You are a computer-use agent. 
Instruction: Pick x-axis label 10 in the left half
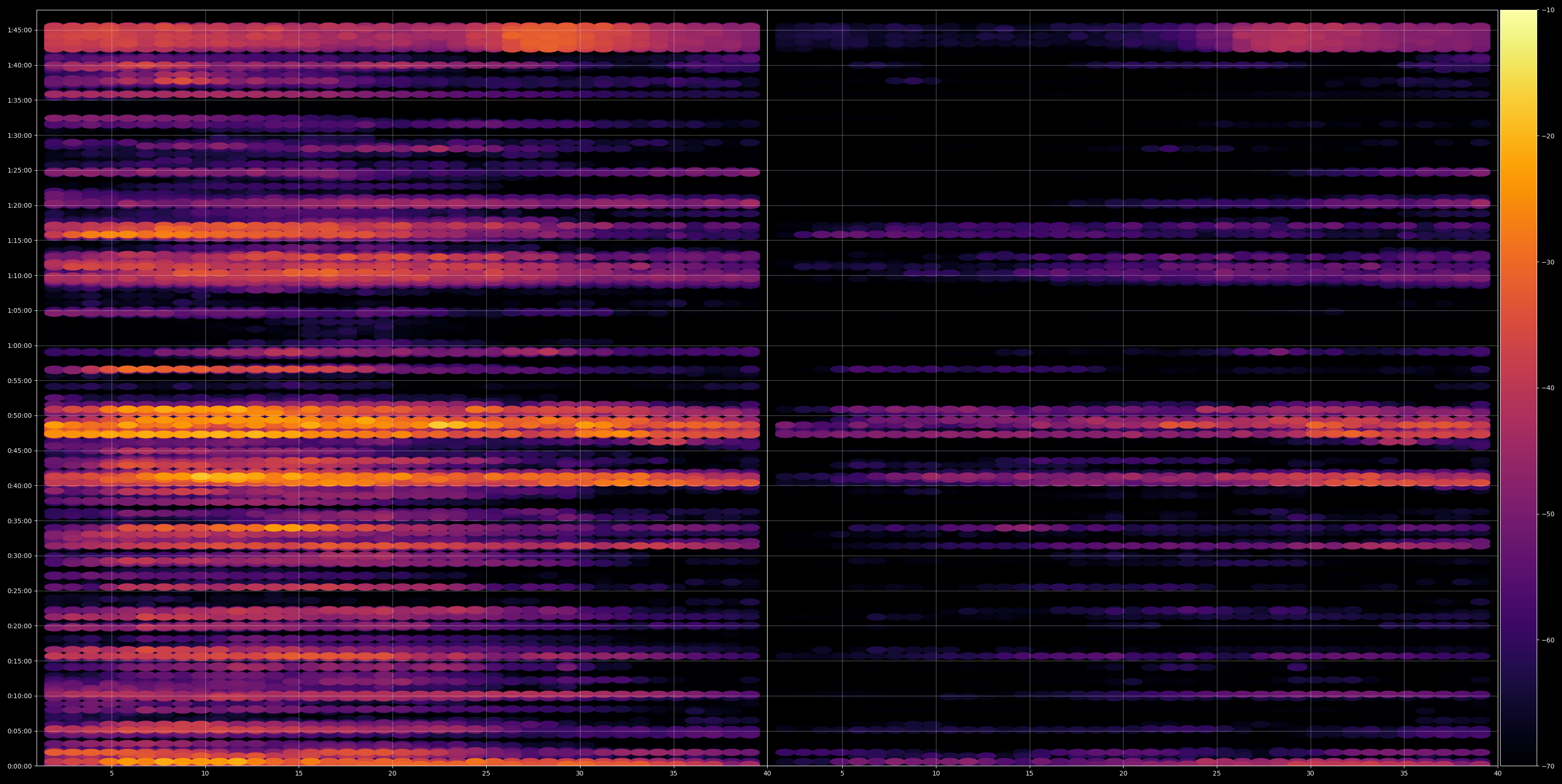(x=205, y=774)
